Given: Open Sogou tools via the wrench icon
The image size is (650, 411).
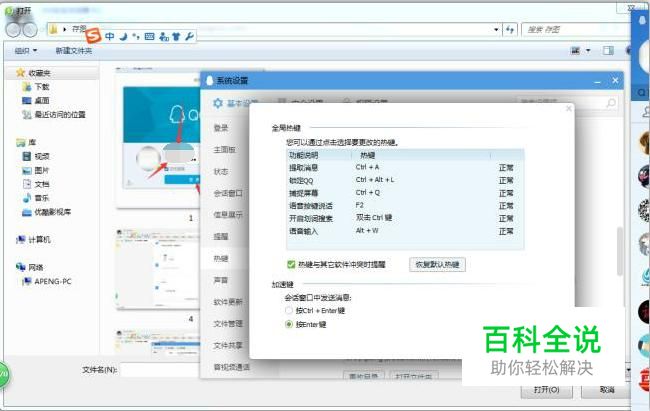Looking at the screenshot, I should (x=189, y=36).
